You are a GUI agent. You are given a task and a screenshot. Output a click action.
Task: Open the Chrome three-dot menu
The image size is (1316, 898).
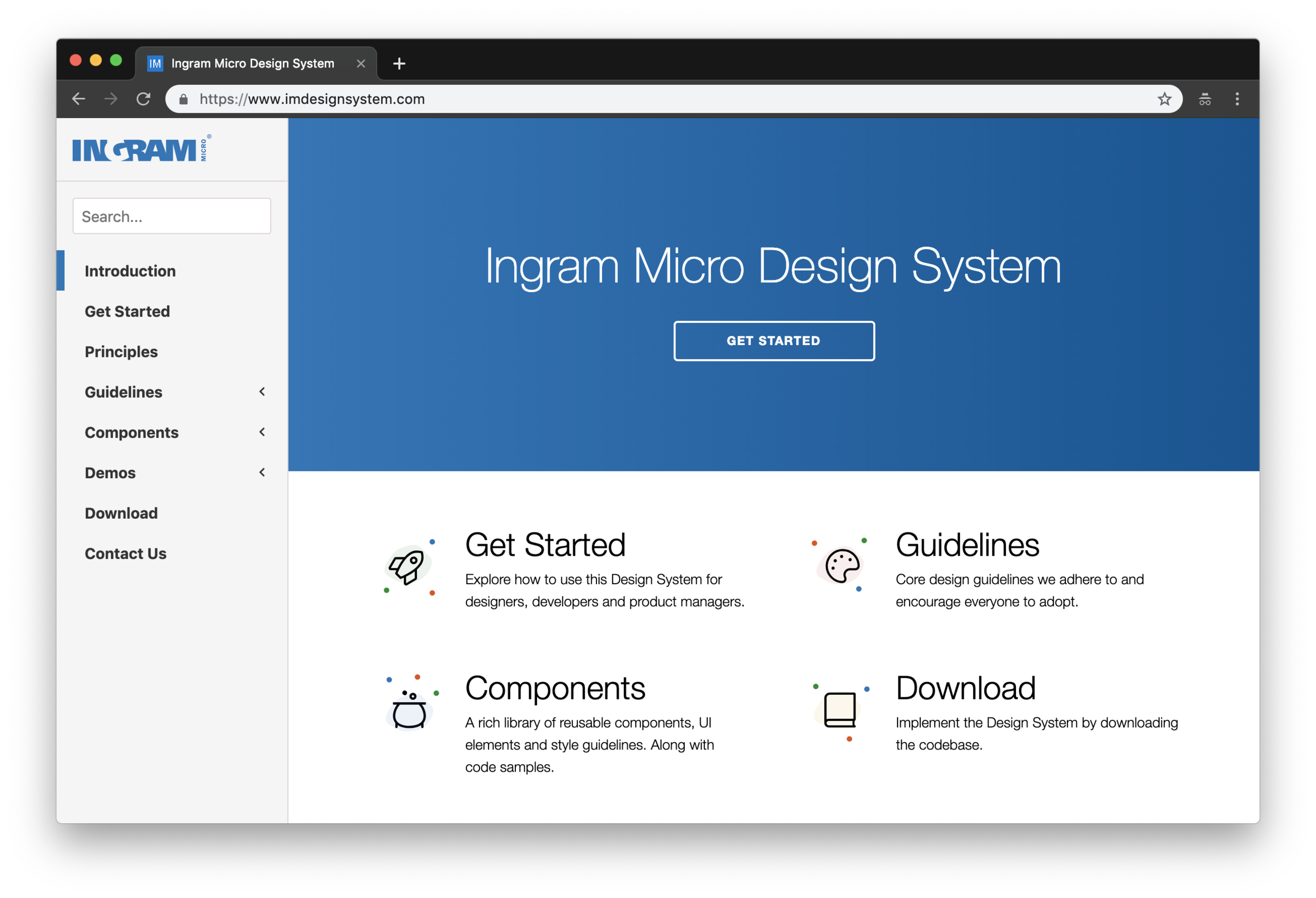[x=1237, y=99]
